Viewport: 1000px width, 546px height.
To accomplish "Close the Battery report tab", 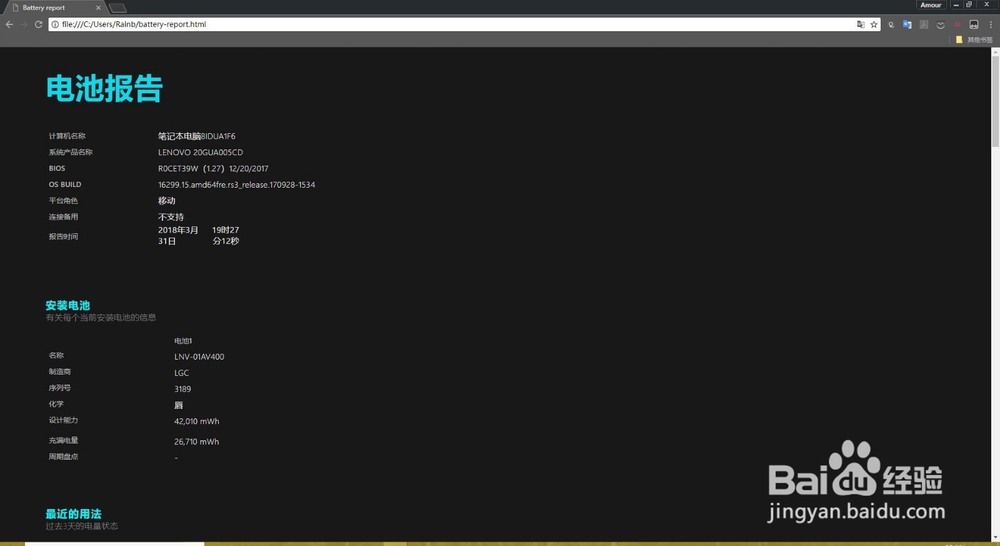I will tap(98, 8).
